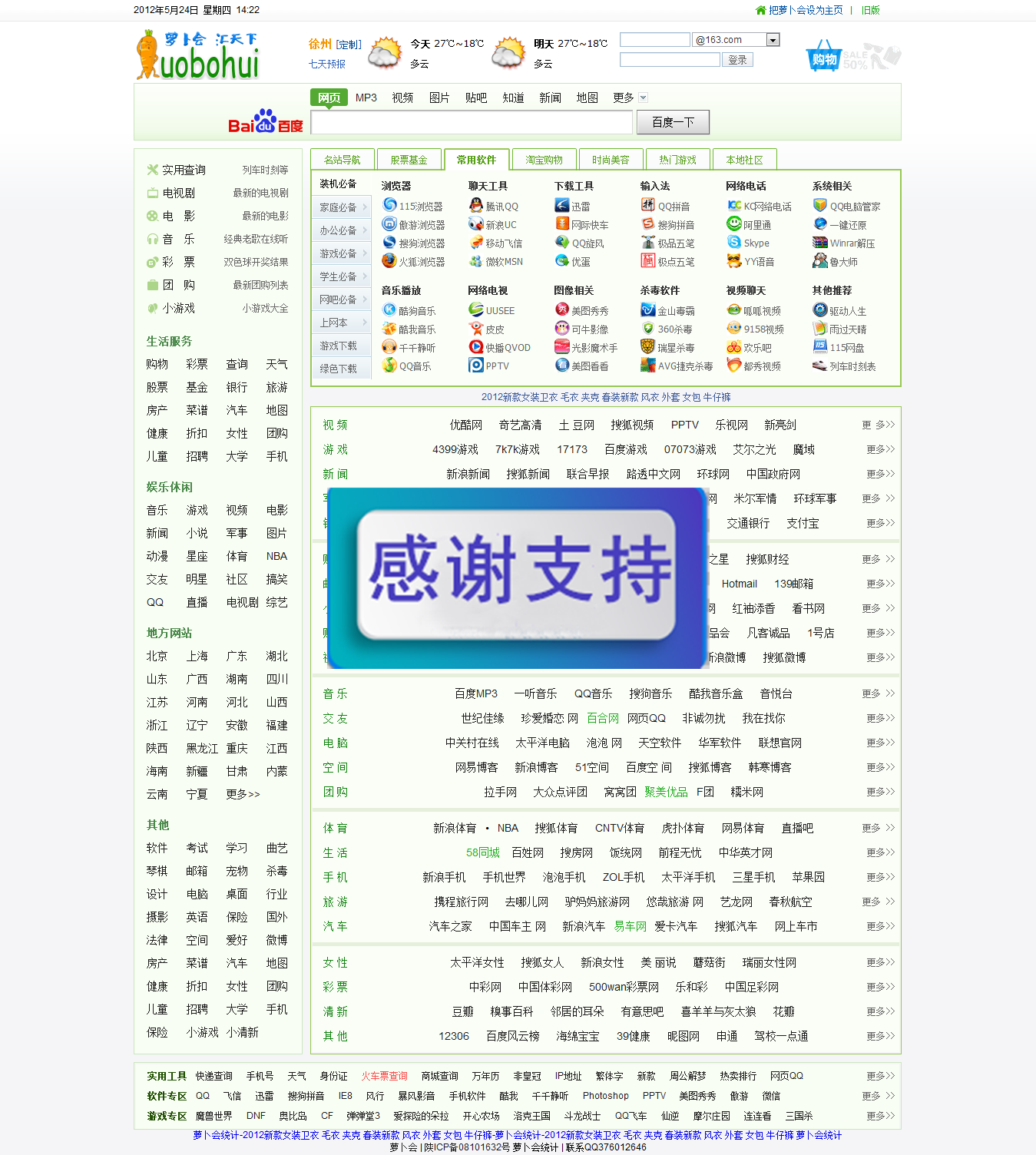1036x1155 pixels.
Task: Click the 115浏览器 icon
Action: (x=389, y=205)
